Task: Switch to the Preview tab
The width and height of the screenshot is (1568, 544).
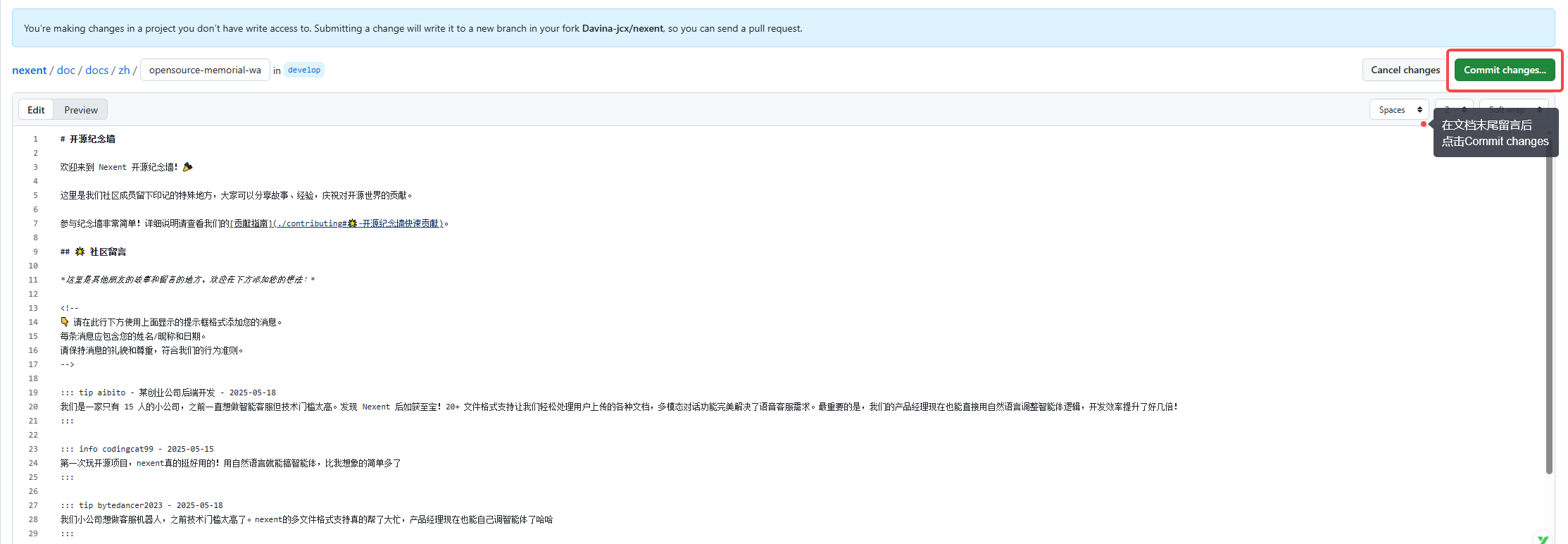Action: (x=81, y=110)
